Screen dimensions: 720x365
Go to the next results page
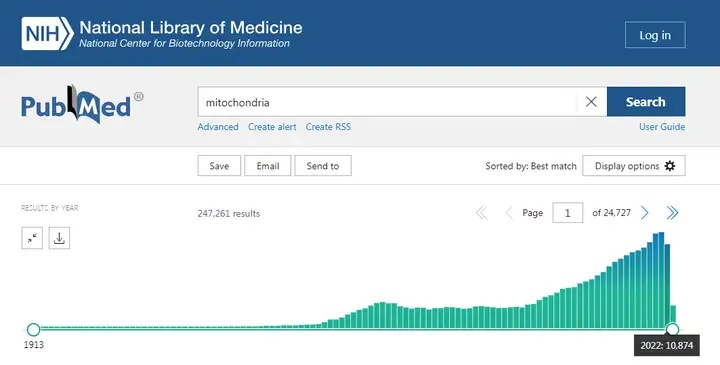coord(645,213)
